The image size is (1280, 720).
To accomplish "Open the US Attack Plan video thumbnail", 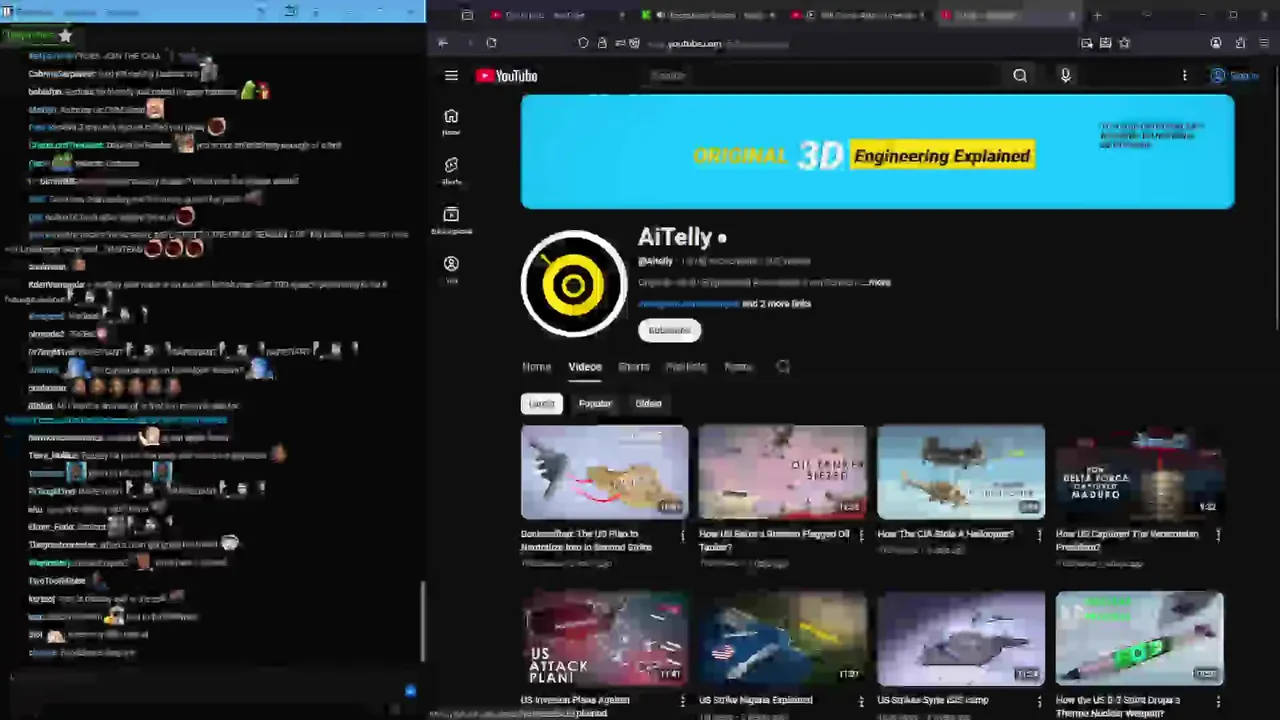I will tap(605, 638).
